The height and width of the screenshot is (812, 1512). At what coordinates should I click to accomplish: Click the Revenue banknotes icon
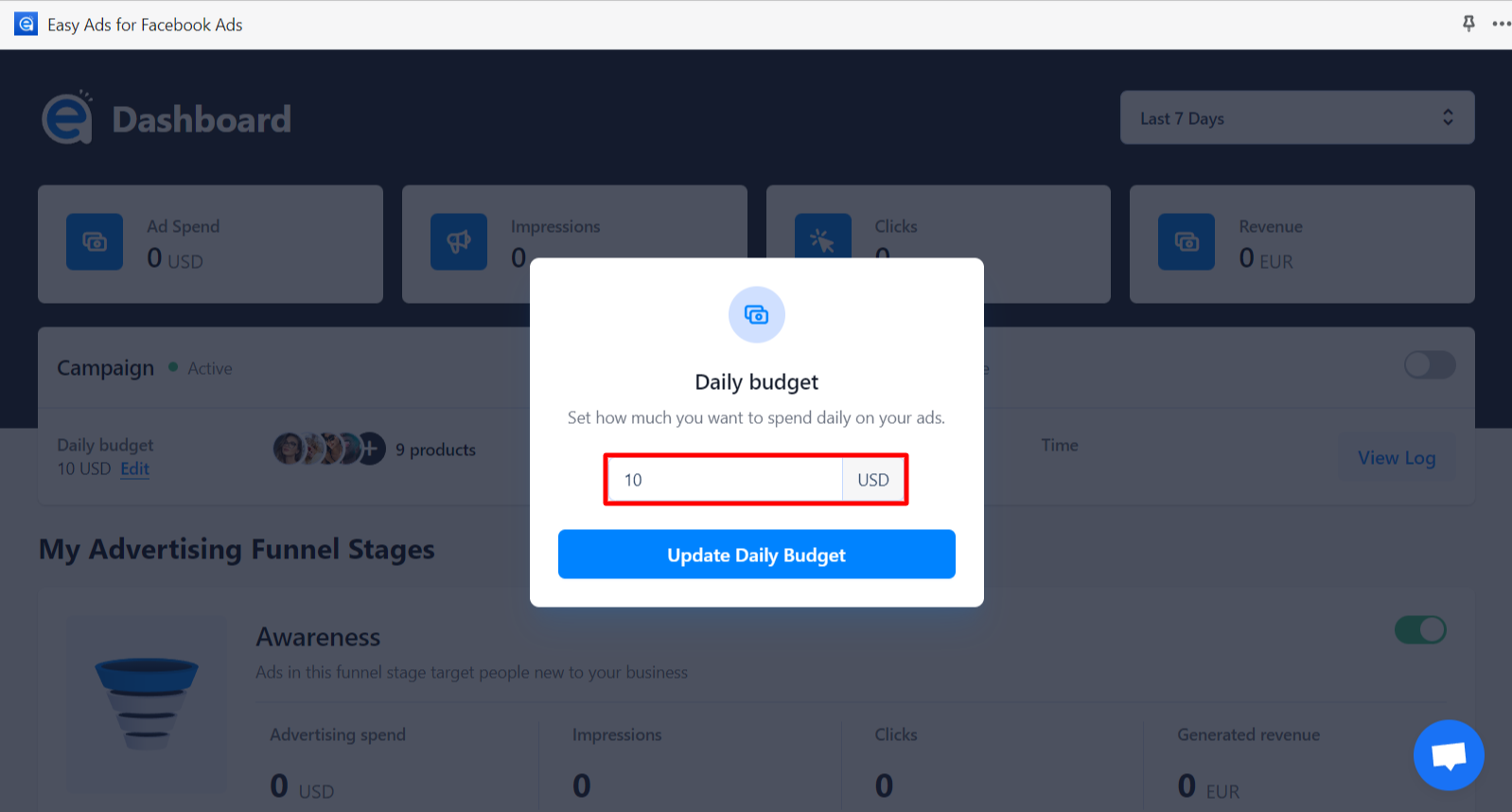click(1186, 242)
